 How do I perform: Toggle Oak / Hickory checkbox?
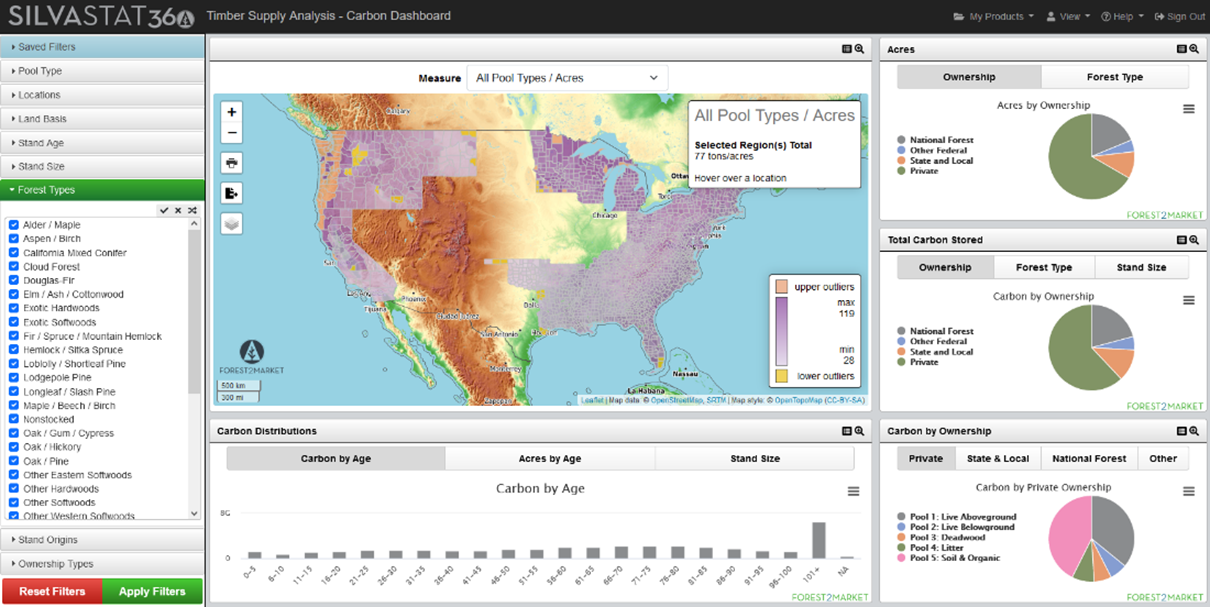click(14, 447)
